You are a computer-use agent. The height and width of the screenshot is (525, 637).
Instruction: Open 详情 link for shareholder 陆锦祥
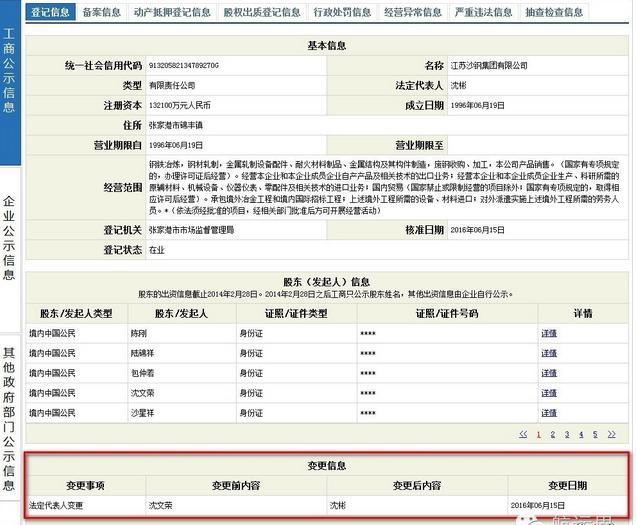pos(548,352)
